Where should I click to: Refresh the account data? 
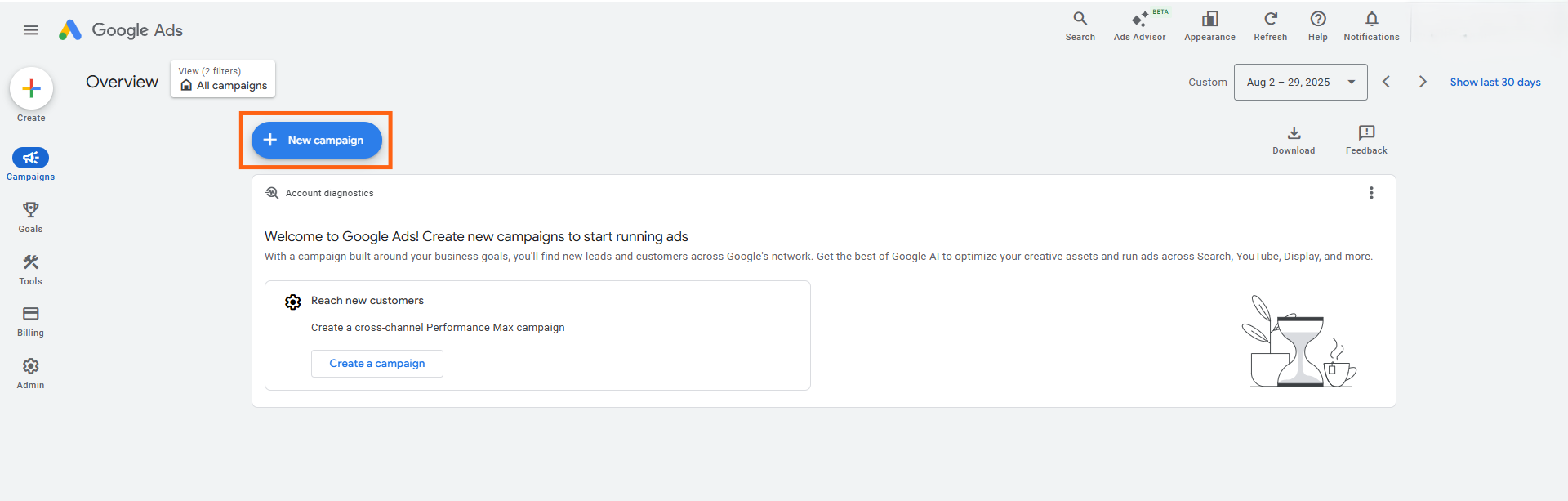pos(1270,25)
